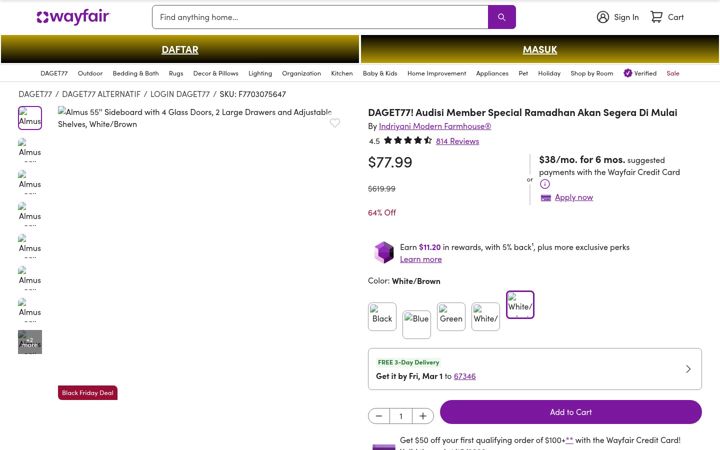The width and height of the screenshot is (720, 450).
Task: Change delivery zip code 67346
Action: click(x=465, y=377)
